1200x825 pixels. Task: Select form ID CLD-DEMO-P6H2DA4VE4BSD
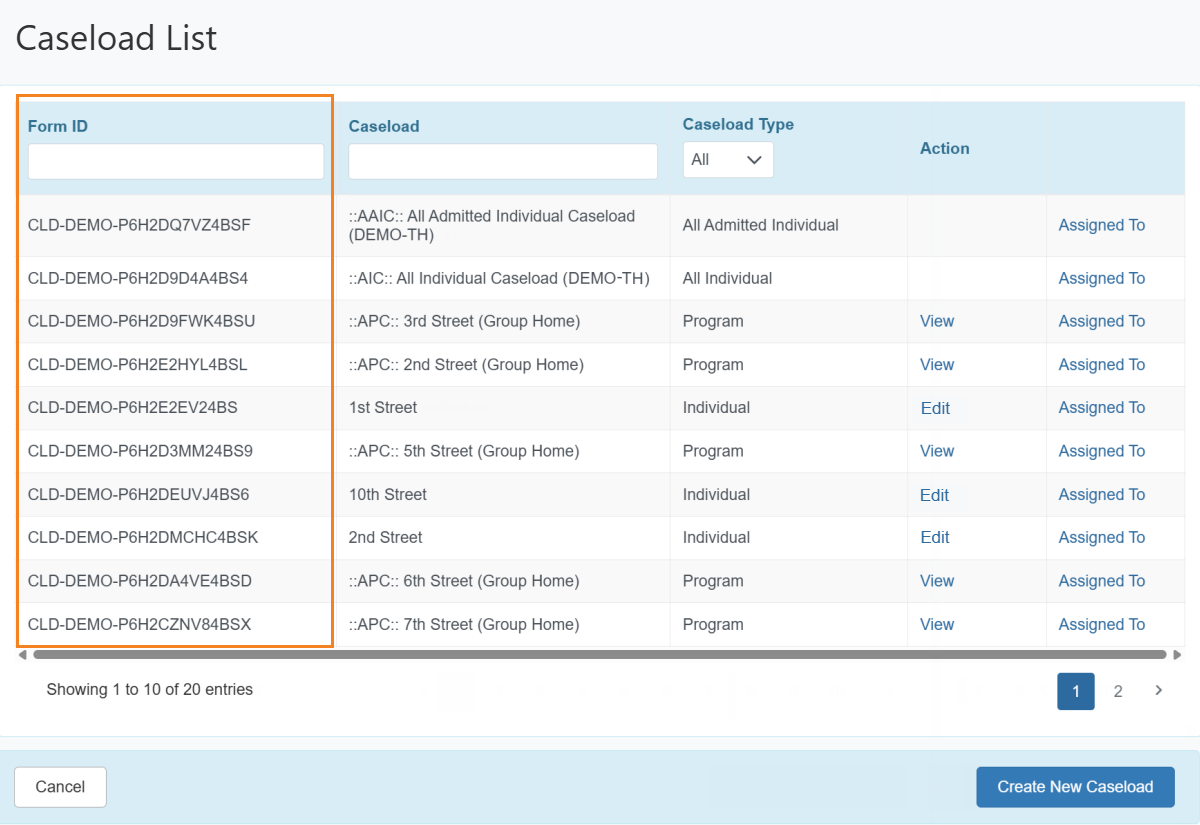click(140, 581)
